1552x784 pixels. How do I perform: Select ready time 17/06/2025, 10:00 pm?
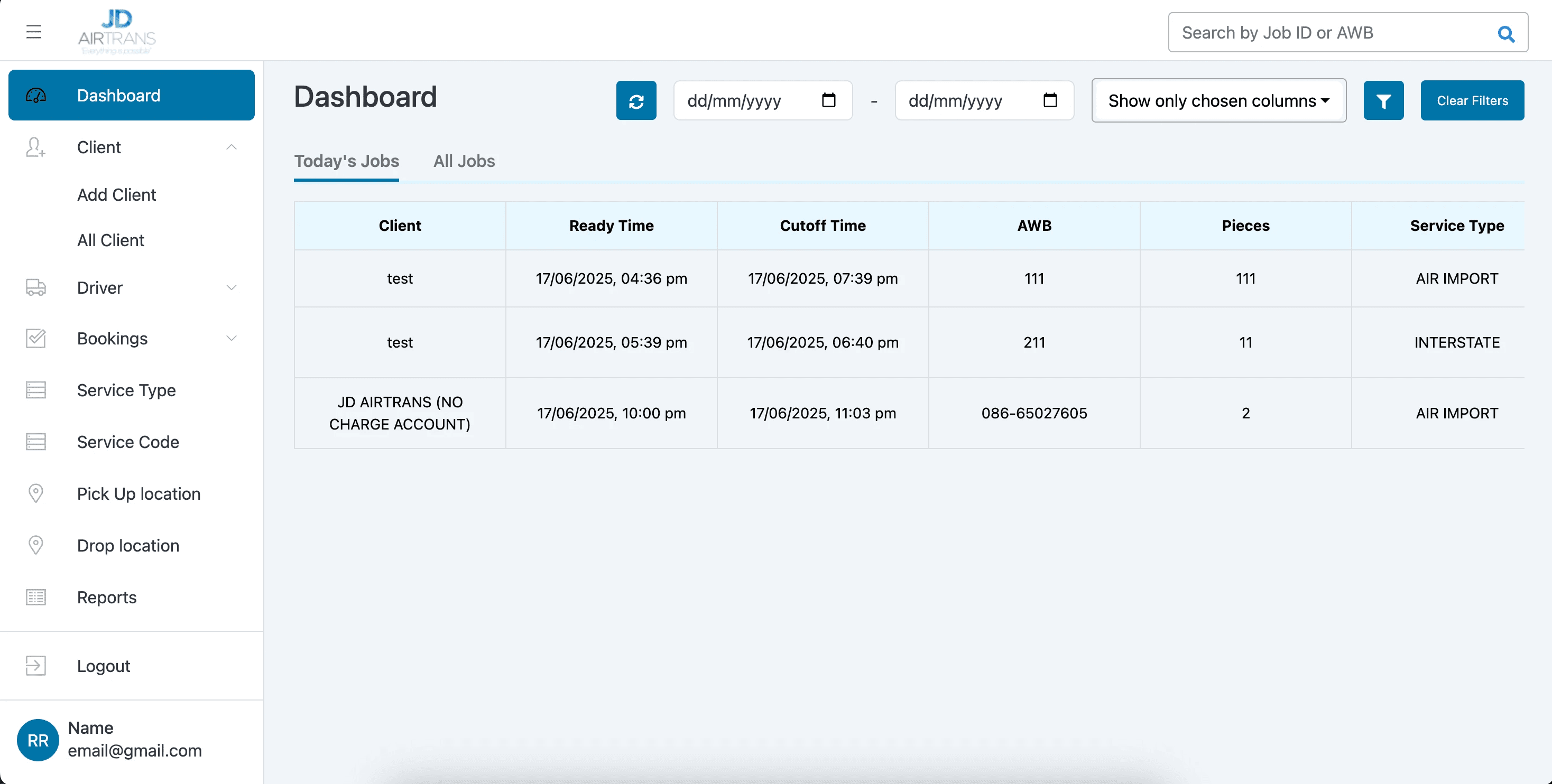tap(611, 413)
